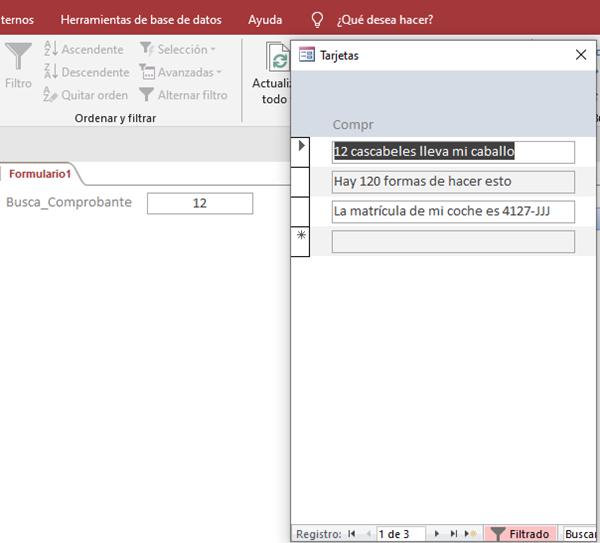The image size is (600, 543).
Task: Click the Filtro funnel icon
Action: pyautogui.click(x=18, y=56)
